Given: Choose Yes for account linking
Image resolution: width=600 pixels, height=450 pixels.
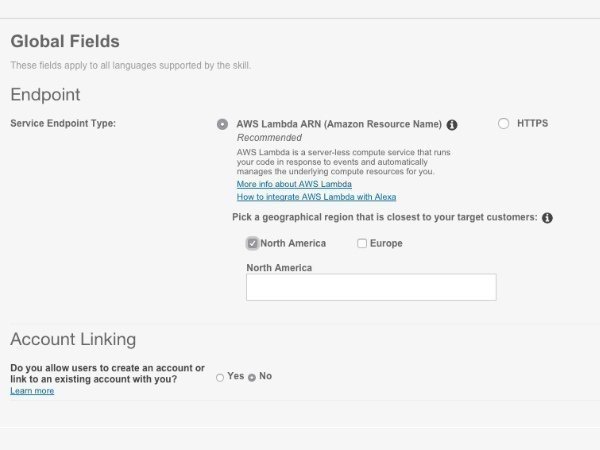Looking at the screenshot, I should tap(220, 377).
